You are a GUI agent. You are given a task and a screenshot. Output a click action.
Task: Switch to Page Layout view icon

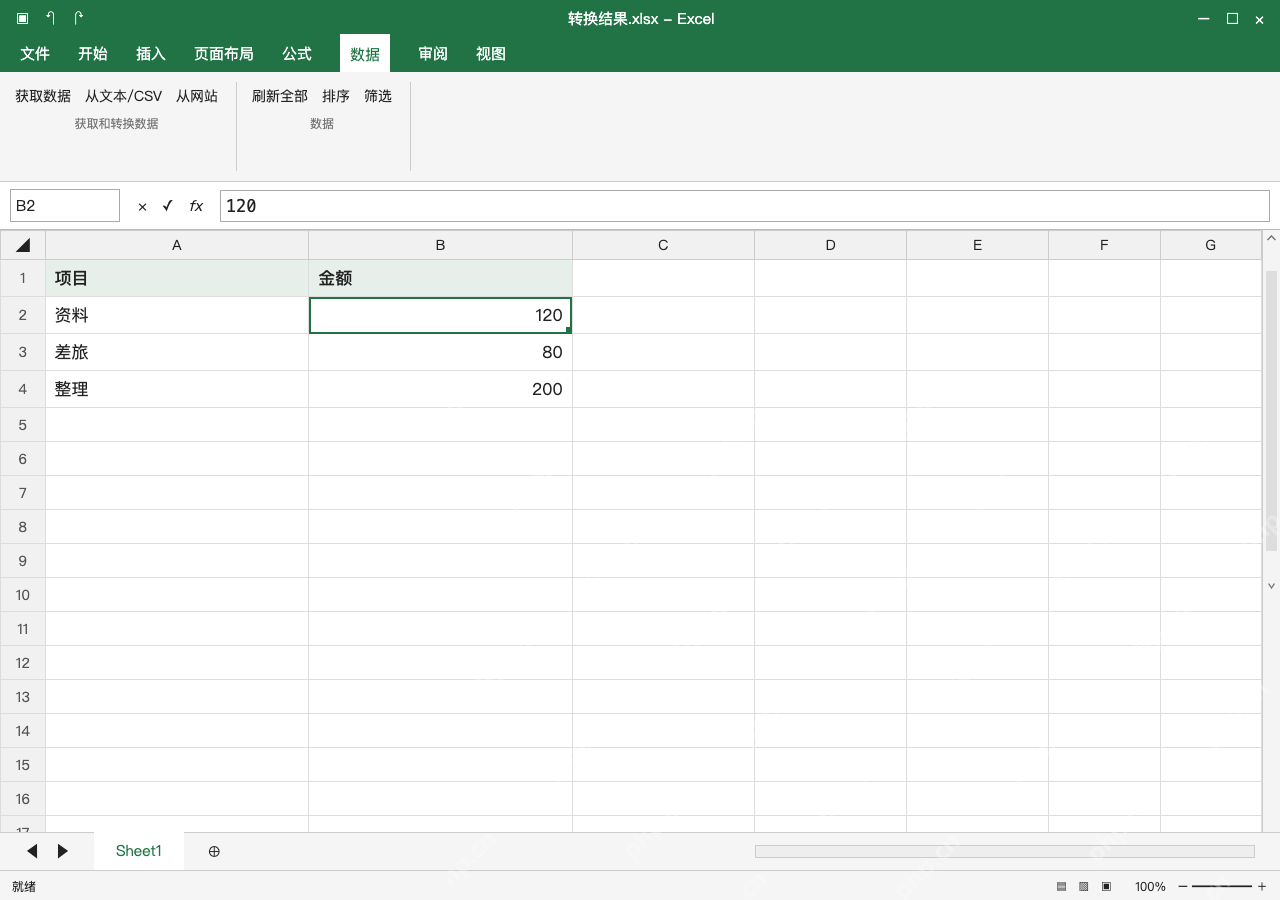click(1084, 886)
